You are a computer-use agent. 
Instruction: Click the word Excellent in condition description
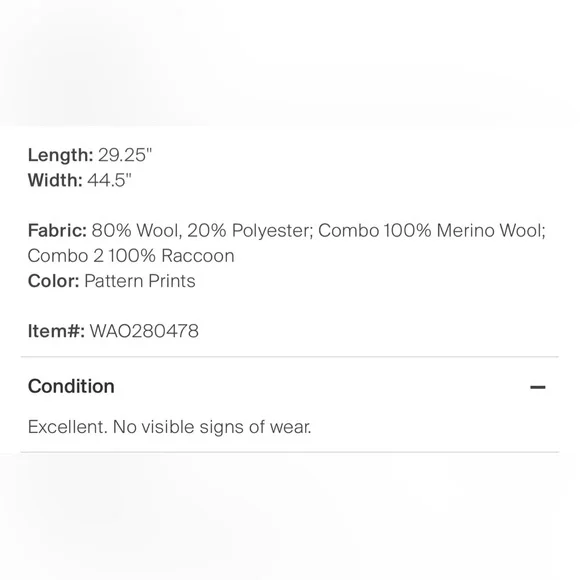[x=68, y=427]
